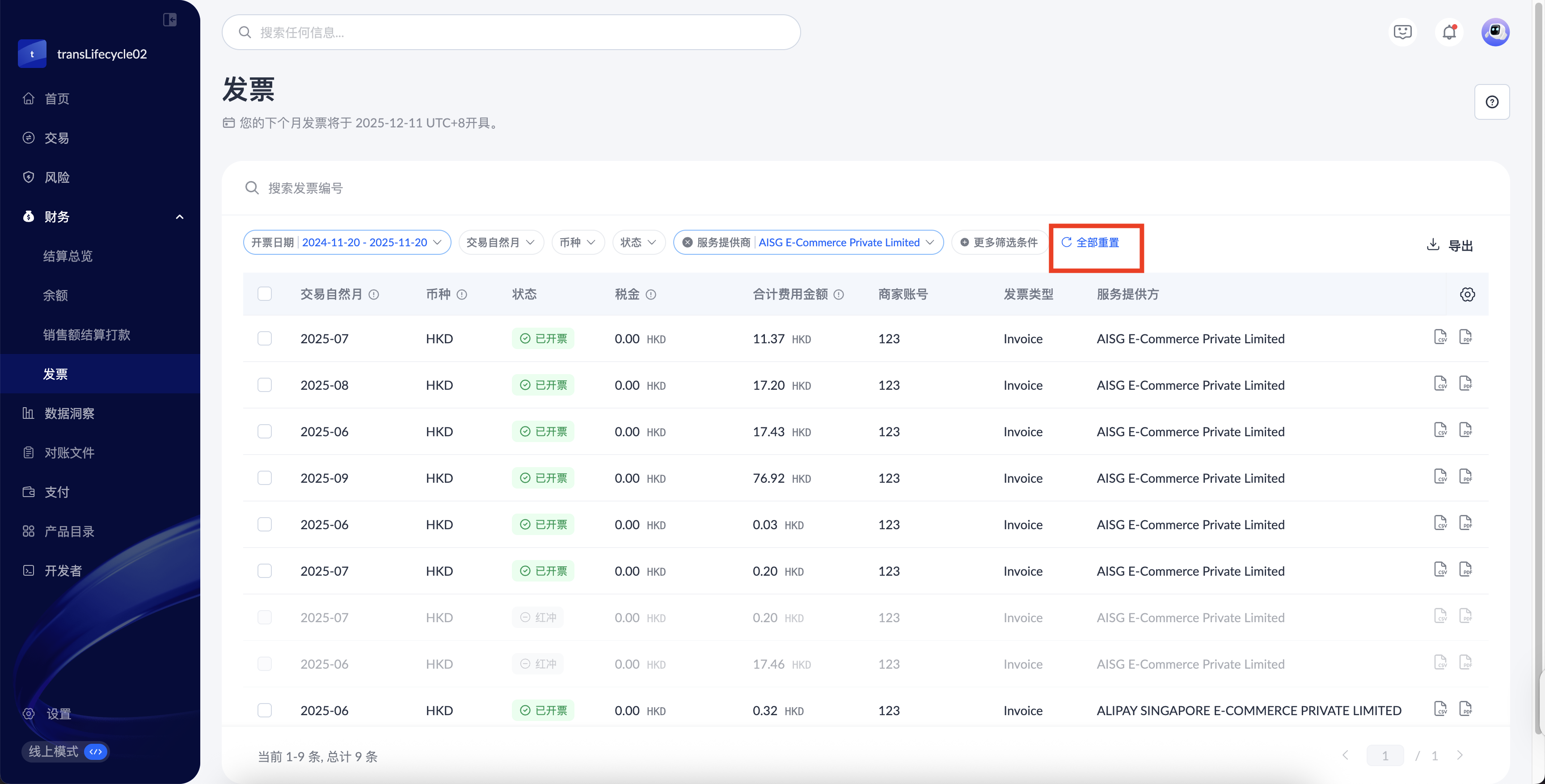This screenshot has width=1545, height=784.
Task: Click the user avatar icon
Action: [x=1495, y=32]
